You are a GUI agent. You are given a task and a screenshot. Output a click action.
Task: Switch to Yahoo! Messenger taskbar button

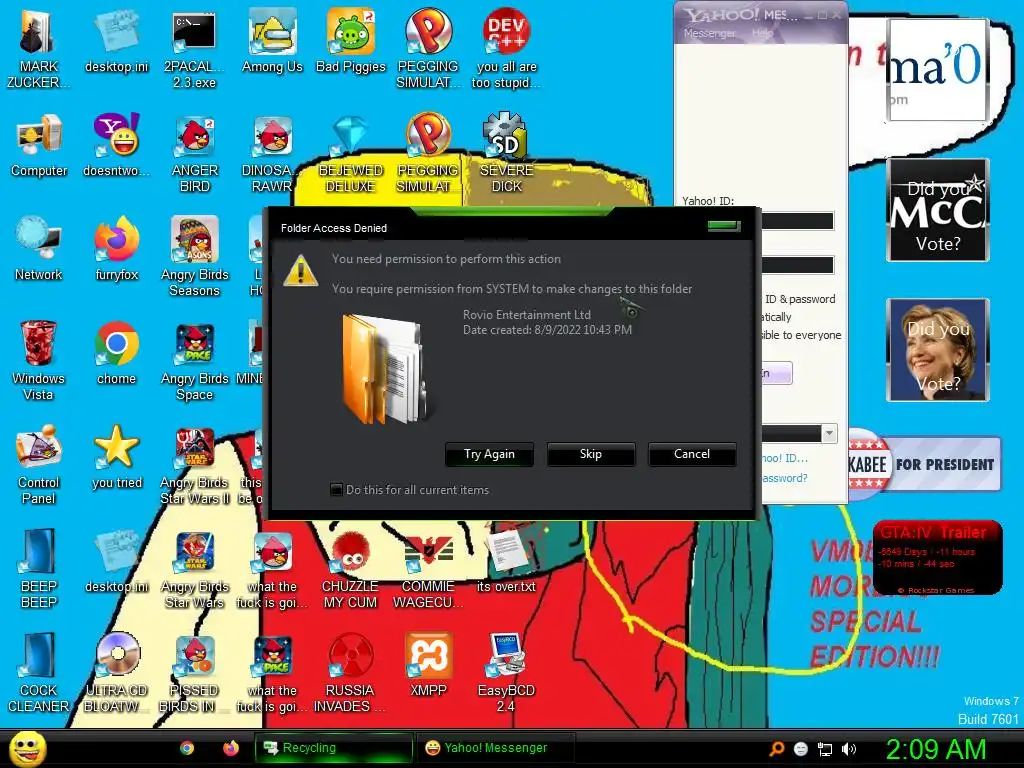click(x=496, y=748)
